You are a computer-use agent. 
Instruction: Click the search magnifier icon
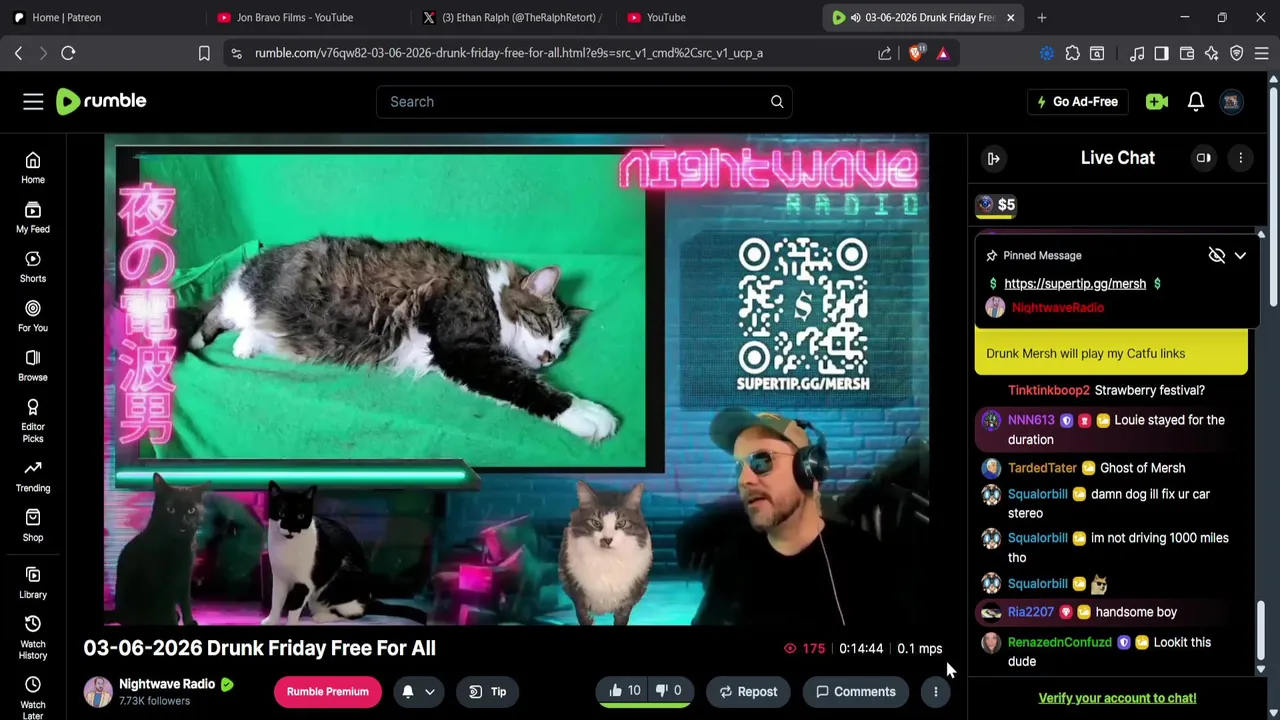point(777,101)
